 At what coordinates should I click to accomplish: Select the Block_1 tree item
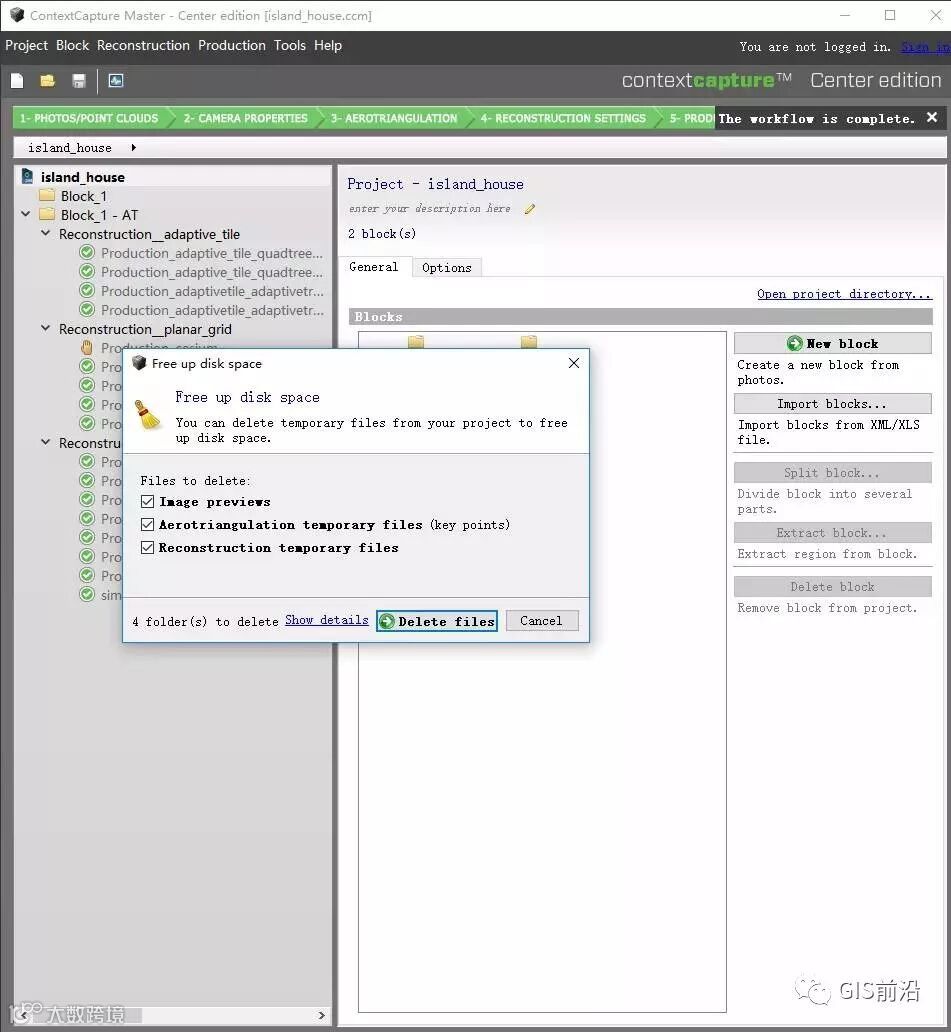click(x=84, y=196)
